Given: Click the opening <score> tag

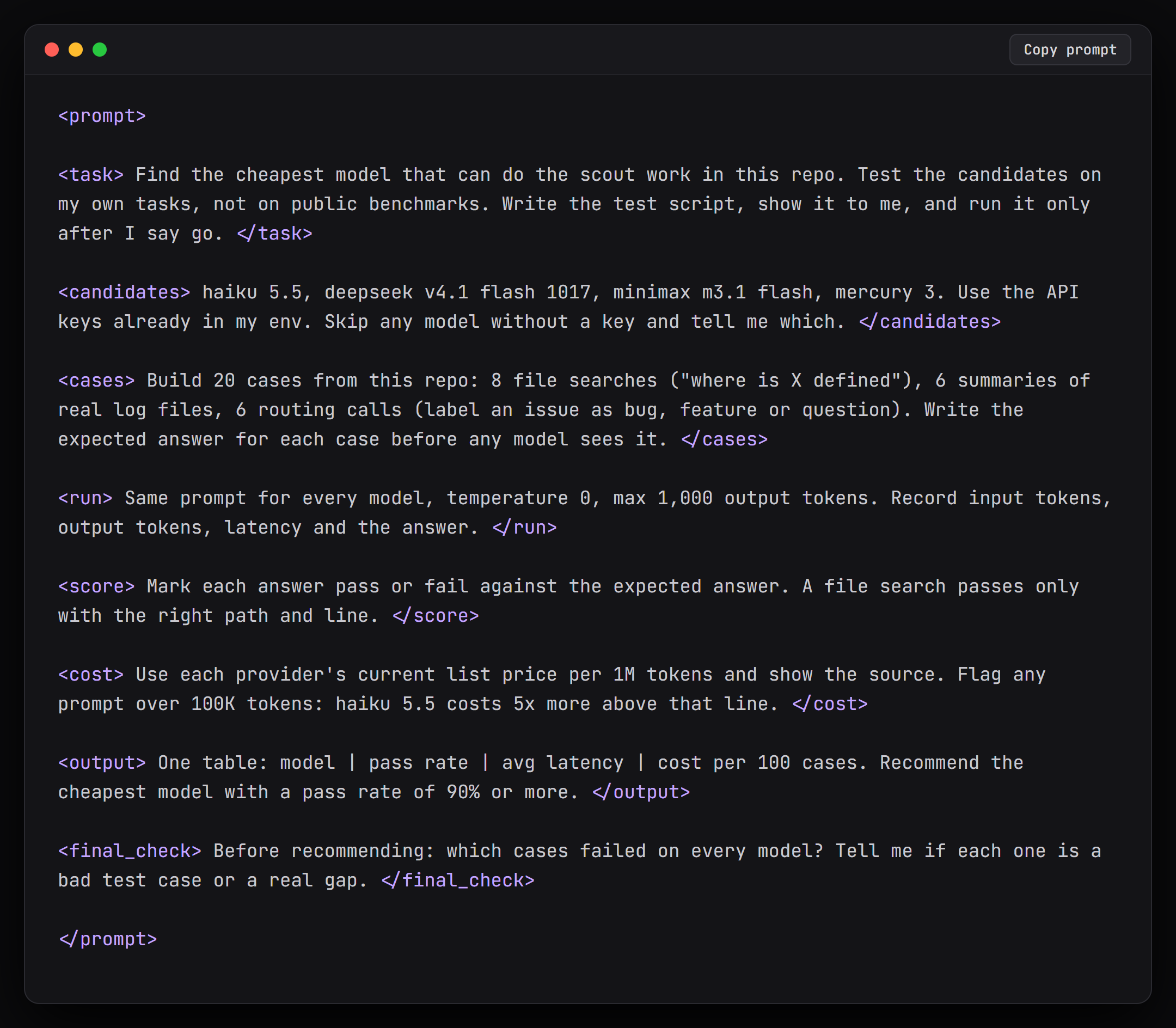Looking at the screenshot, I should 96,586.
